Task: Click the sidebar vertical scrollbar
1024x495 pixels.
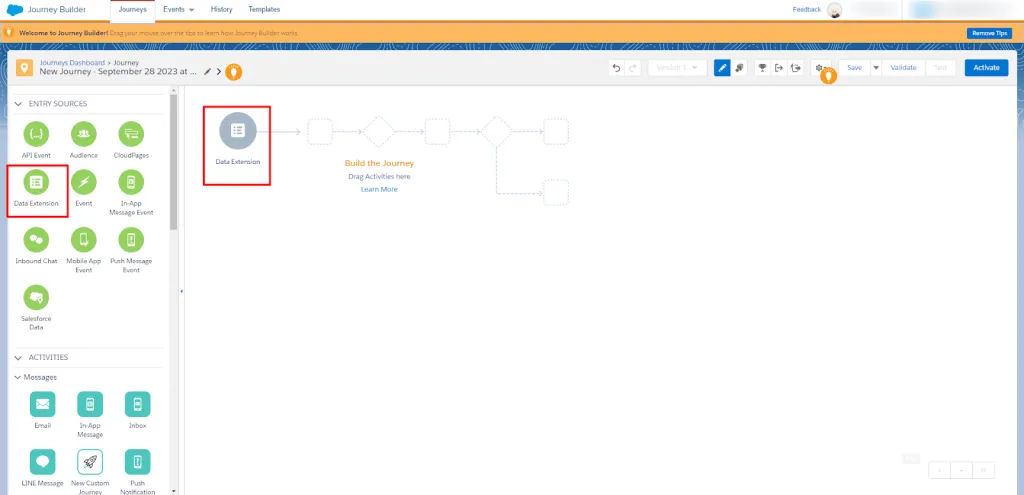Action: click(173, 162)
